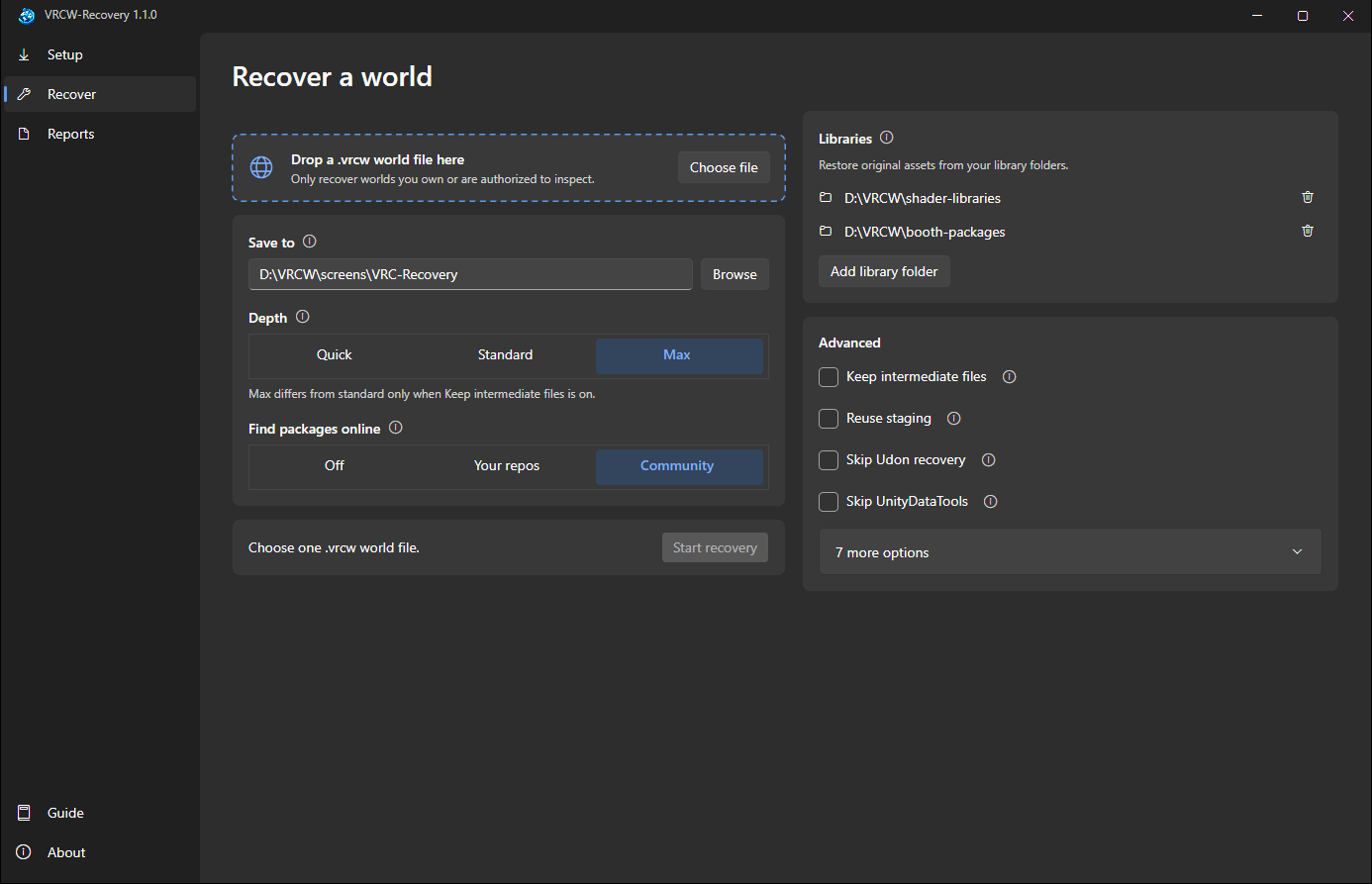Click info icon beside Find packages online
Image resolution: width=1372 pixels, height=884 pixels.
[396, 428]
